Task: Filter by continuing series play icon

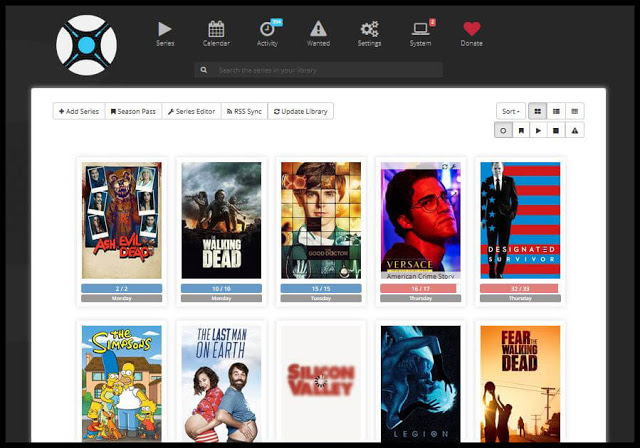Action: pos(539,130)
